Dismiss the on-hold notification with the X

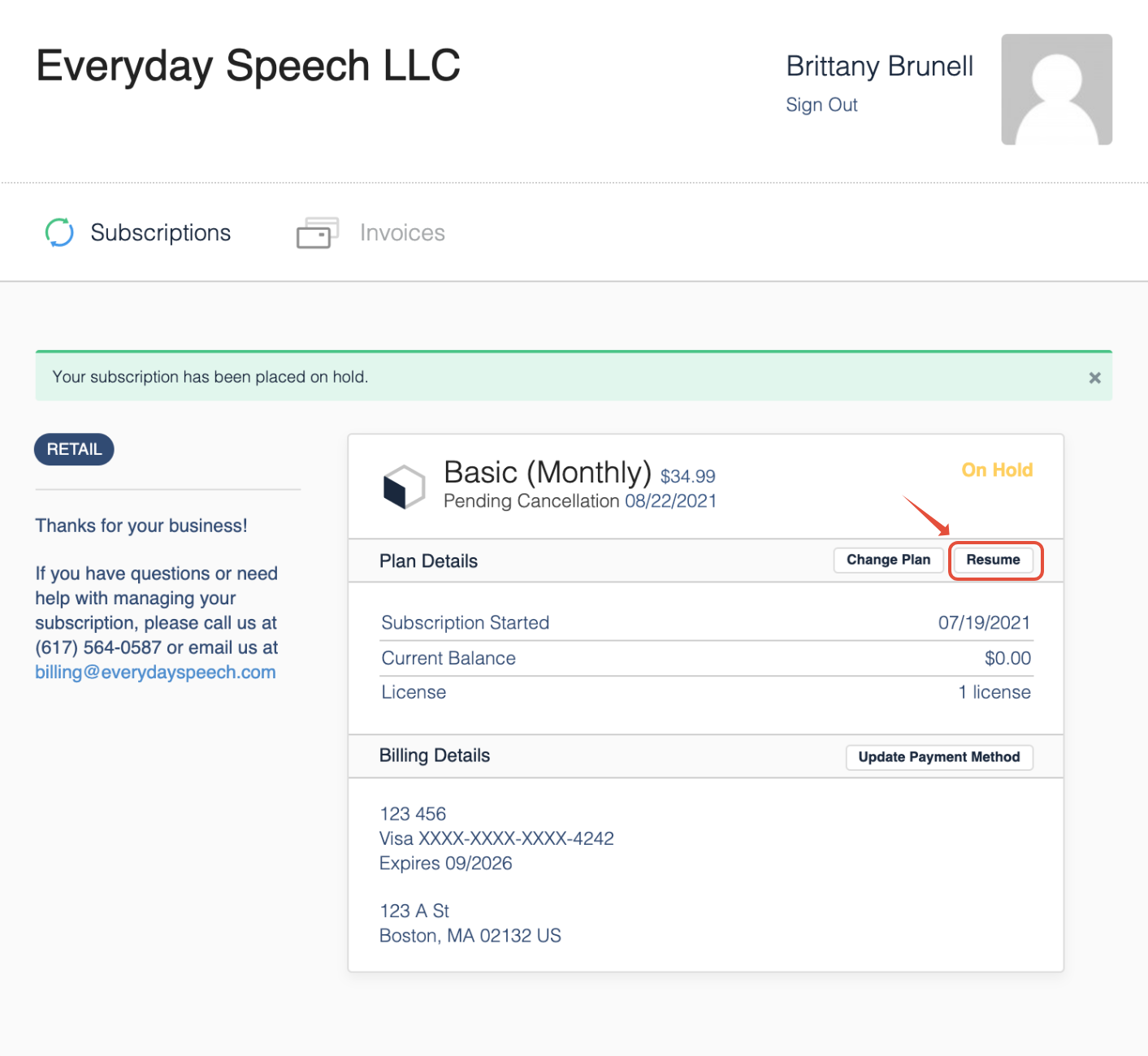[x=1094, y=378]
